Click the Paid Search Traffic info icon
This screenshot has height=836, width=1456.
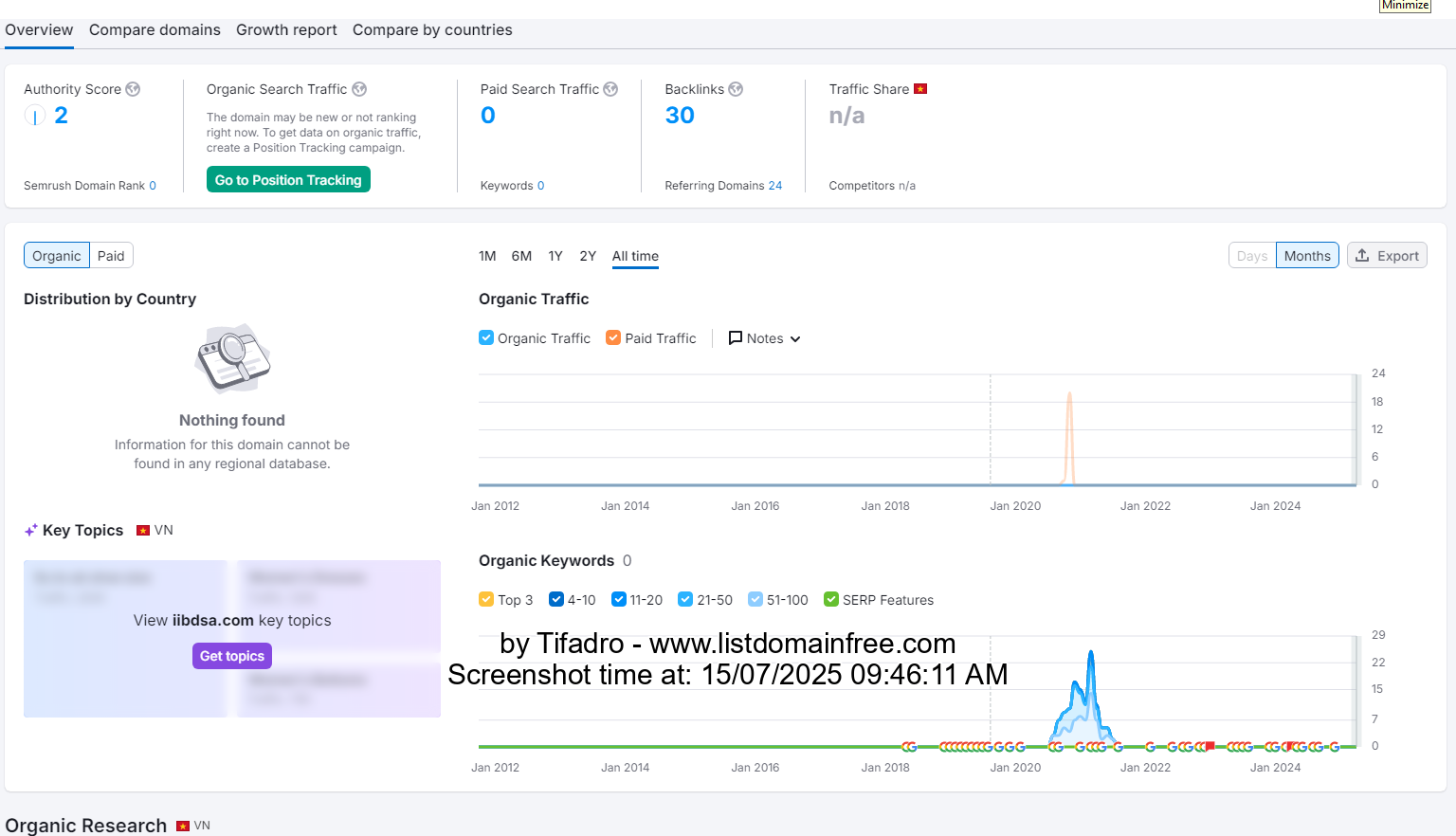(610, 89)
